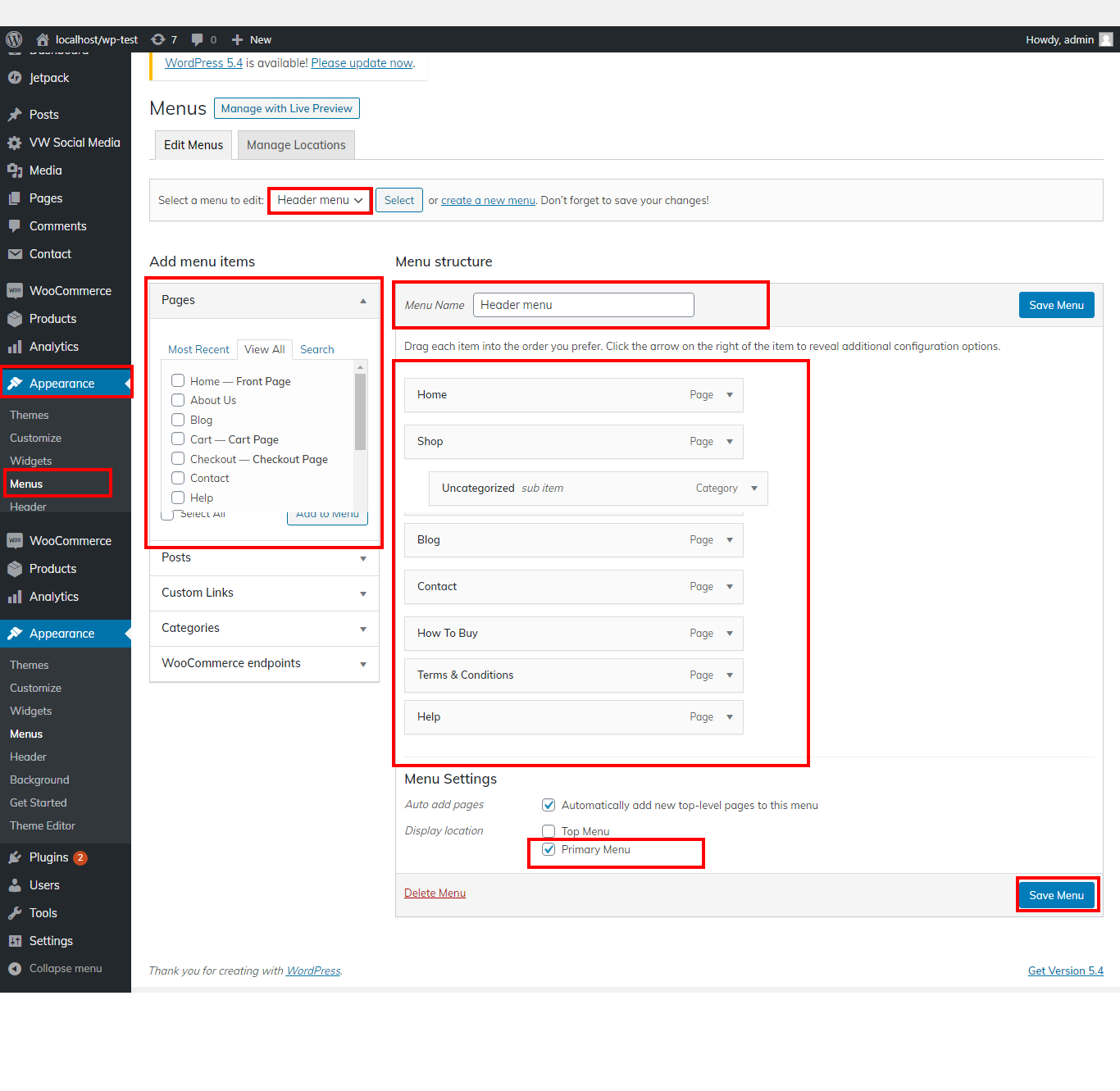Click the Menu Name text field

point(583,305)
